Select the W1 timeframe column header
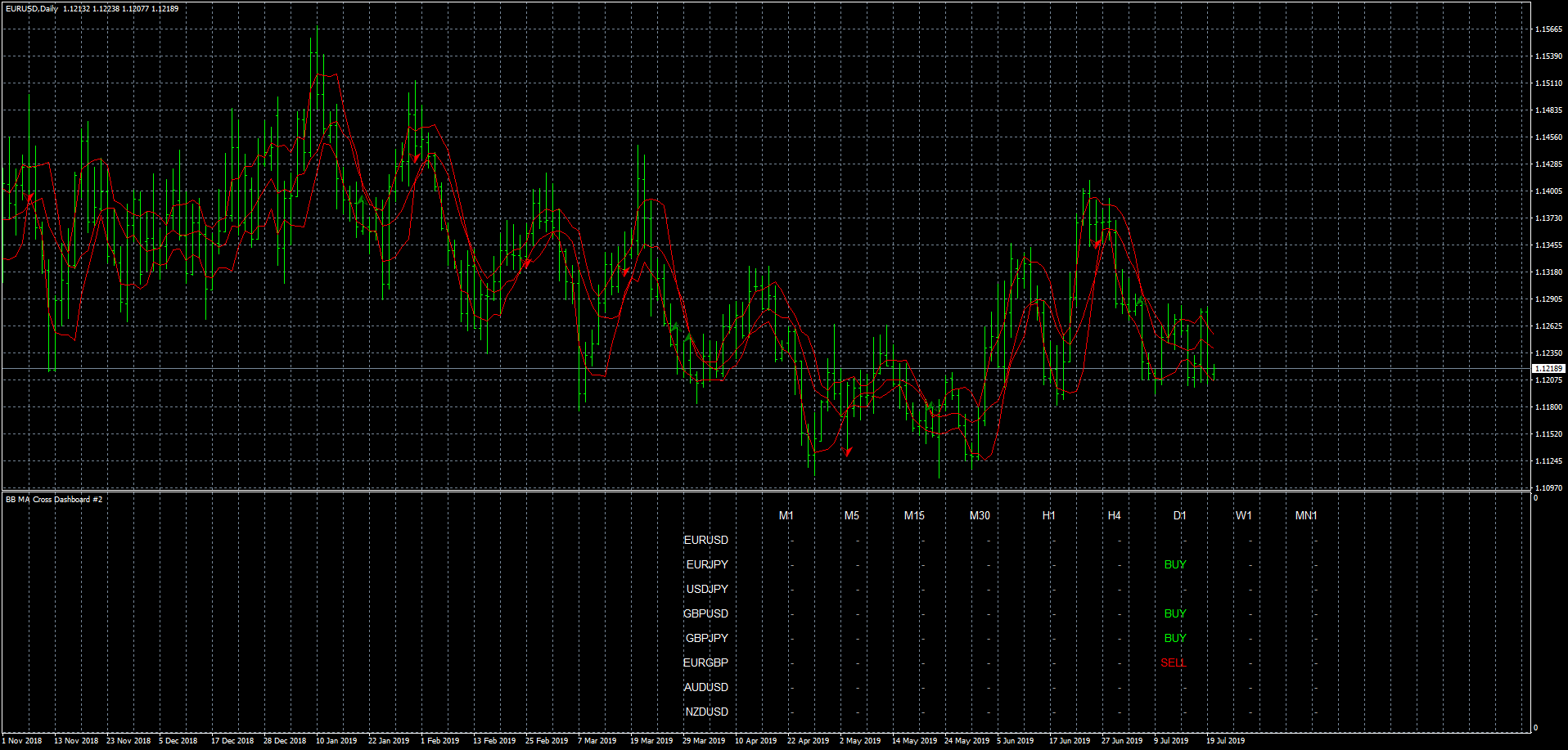The width and height of the screenshot is (1568, 750). tap(1244, 515)
